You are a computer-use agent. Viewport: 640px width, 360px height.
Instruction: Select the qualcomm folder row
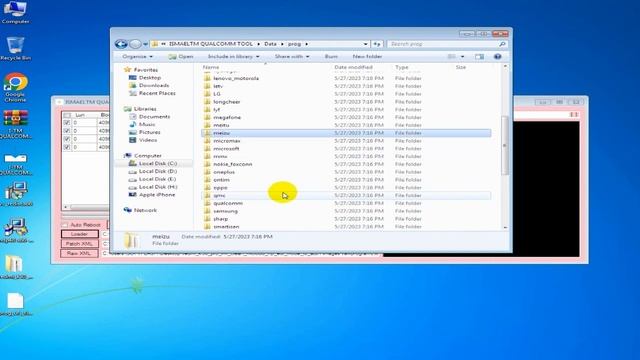tap(346, 203)
